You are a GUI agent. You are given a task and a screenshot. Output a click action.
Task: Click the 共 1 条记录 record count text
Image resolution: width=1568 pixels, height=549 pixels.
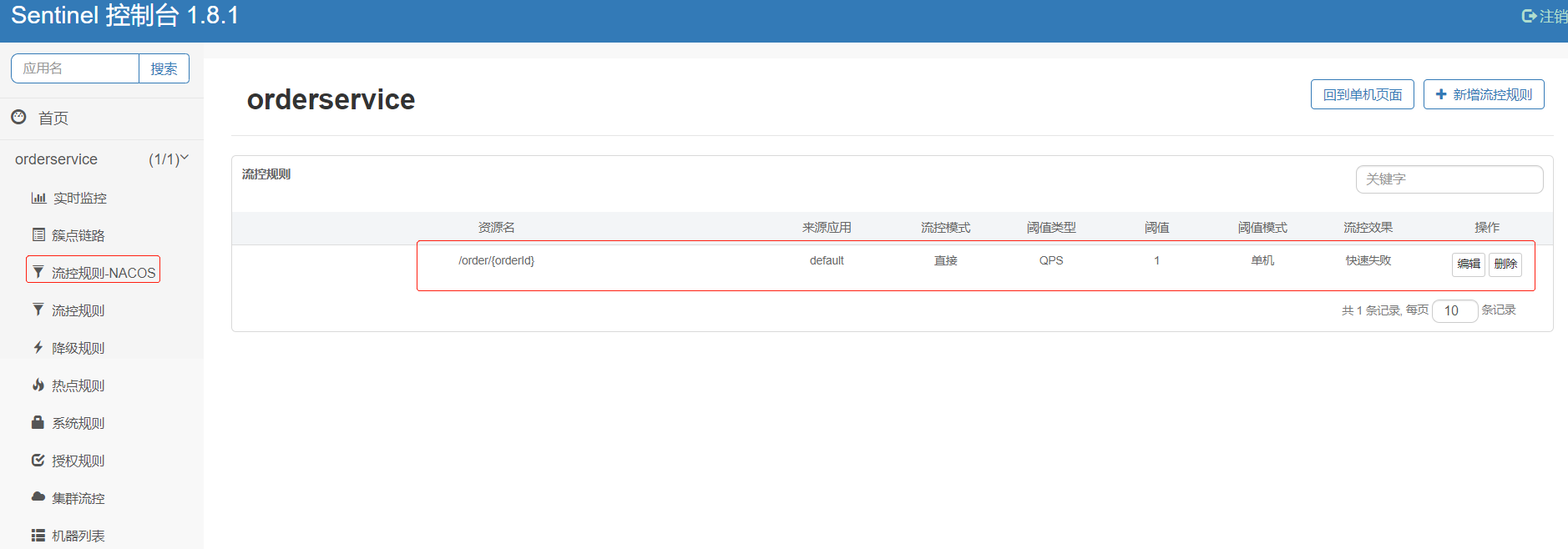pyautogui.click(x=1371, y=310)
